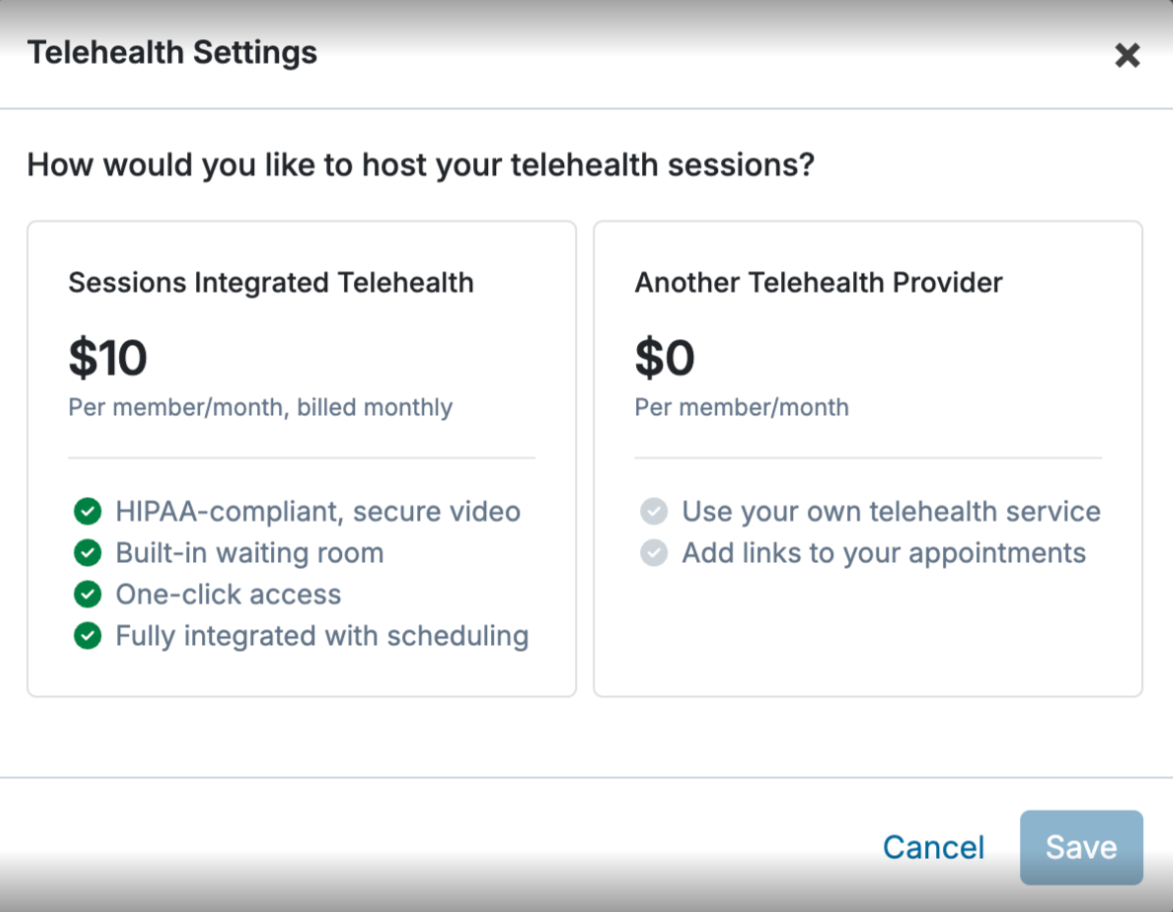Screen dimensions: 1173x912
Task: Click the 'HIPAA-compliant, secure video' feature text
Action: click(318, 512)
